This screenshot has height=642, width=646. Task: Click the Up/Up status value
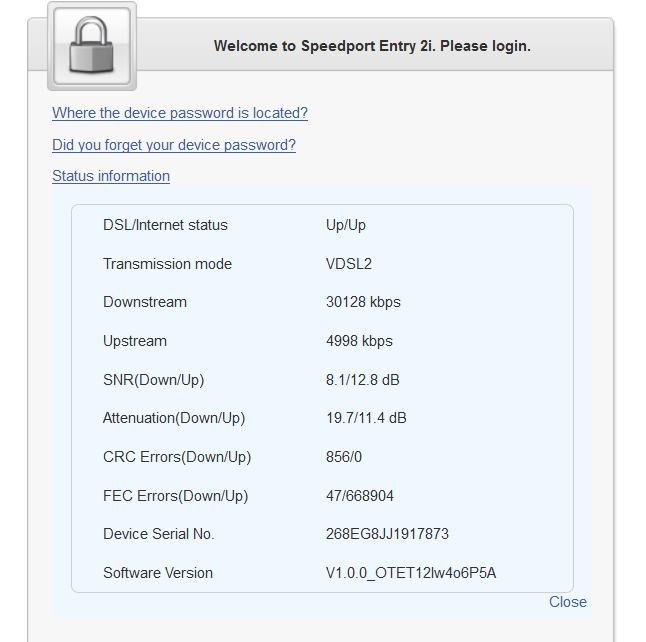[346, 225]
